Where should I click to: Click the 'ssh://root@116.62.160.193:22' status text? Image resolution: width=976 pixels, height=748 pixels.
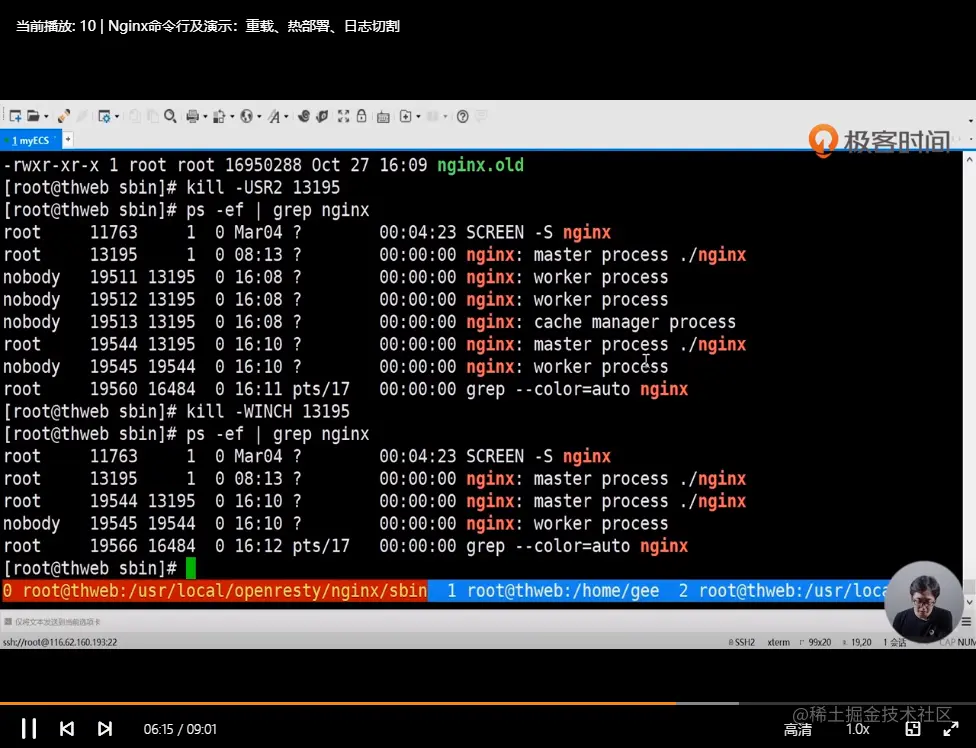coord(60,642)
